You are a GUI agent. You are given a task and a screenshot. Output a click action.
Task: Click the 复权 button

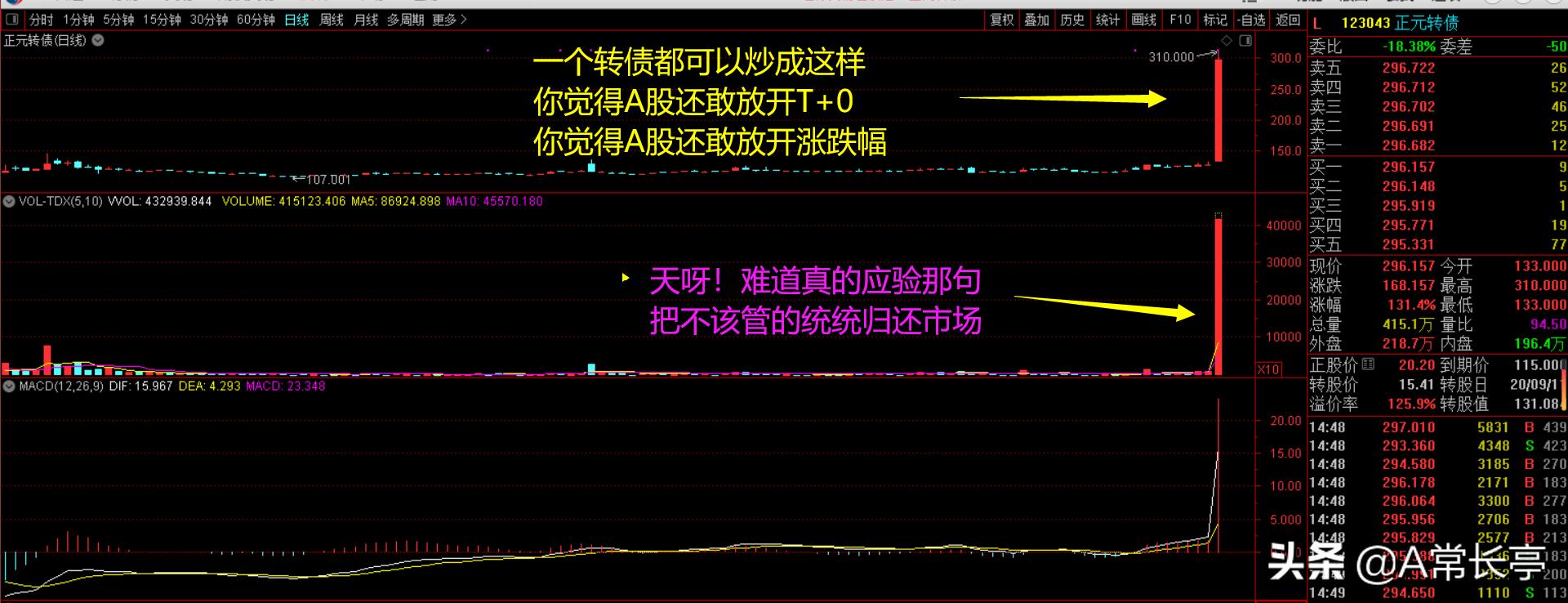pyautogui.click(x=1002, y=20)
